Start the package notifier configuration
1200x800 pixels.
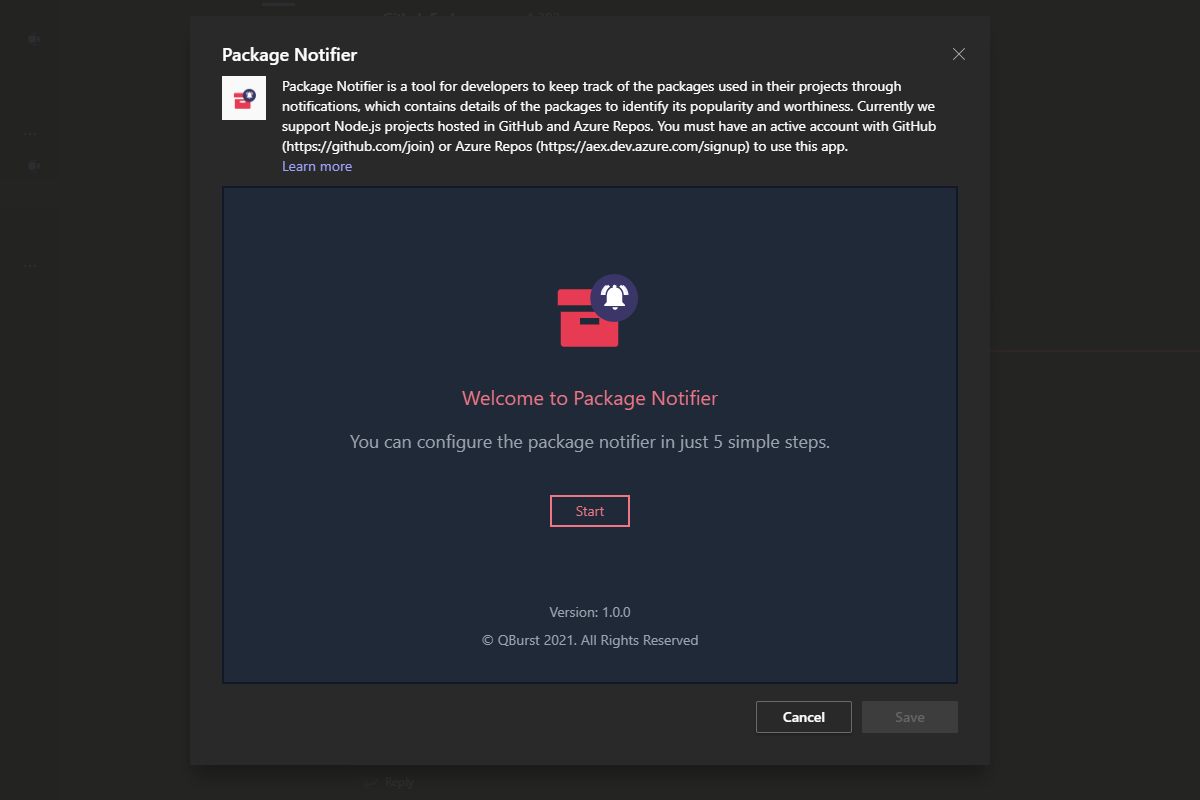click(x=590, y=511)
